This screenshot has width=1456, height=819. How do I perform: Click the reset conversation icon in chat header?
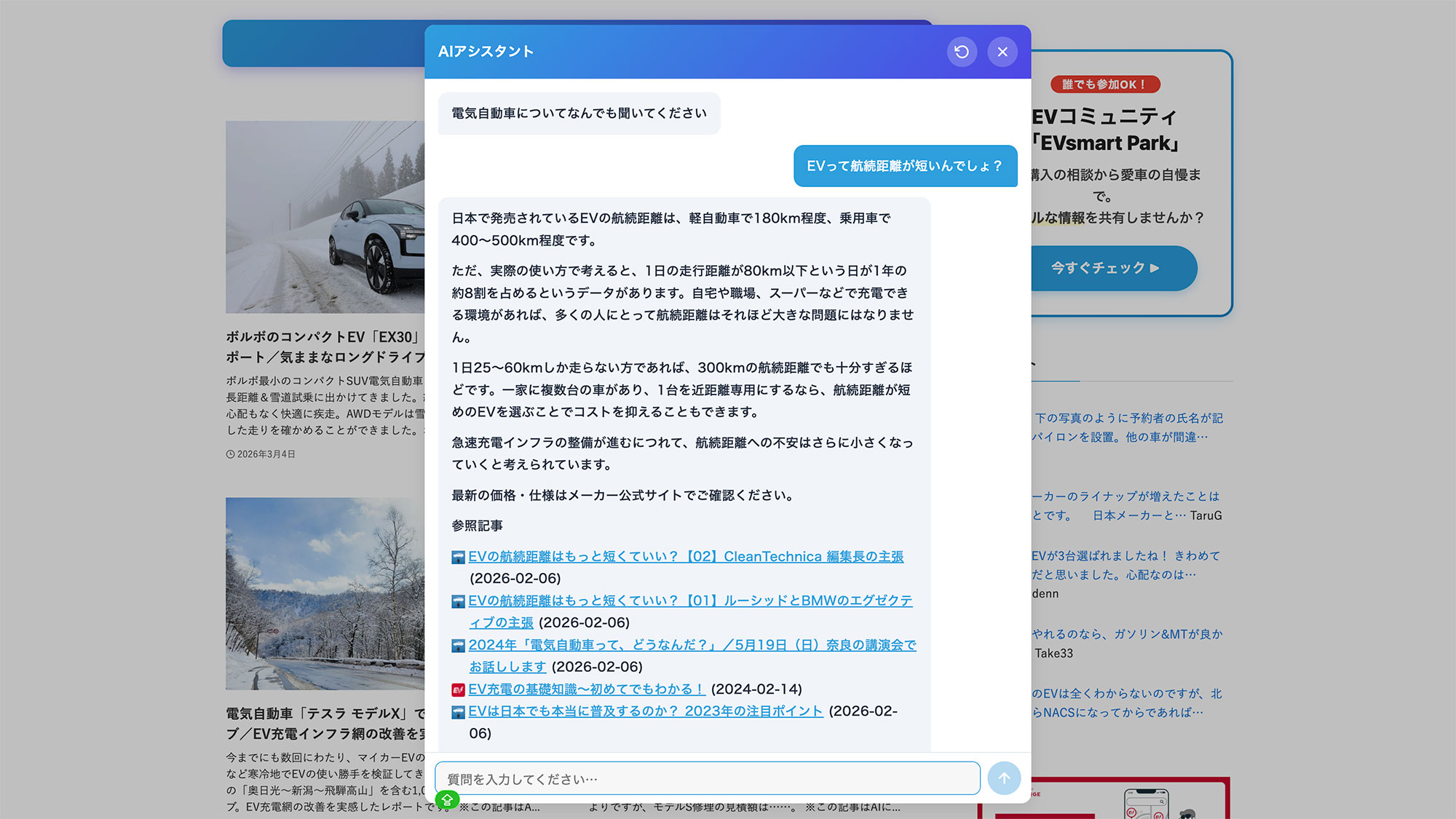pos(962,52)
